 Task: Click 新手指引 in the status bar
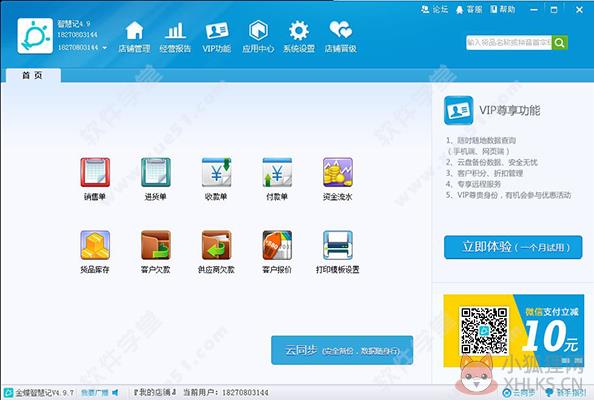(x=566, y=393)
